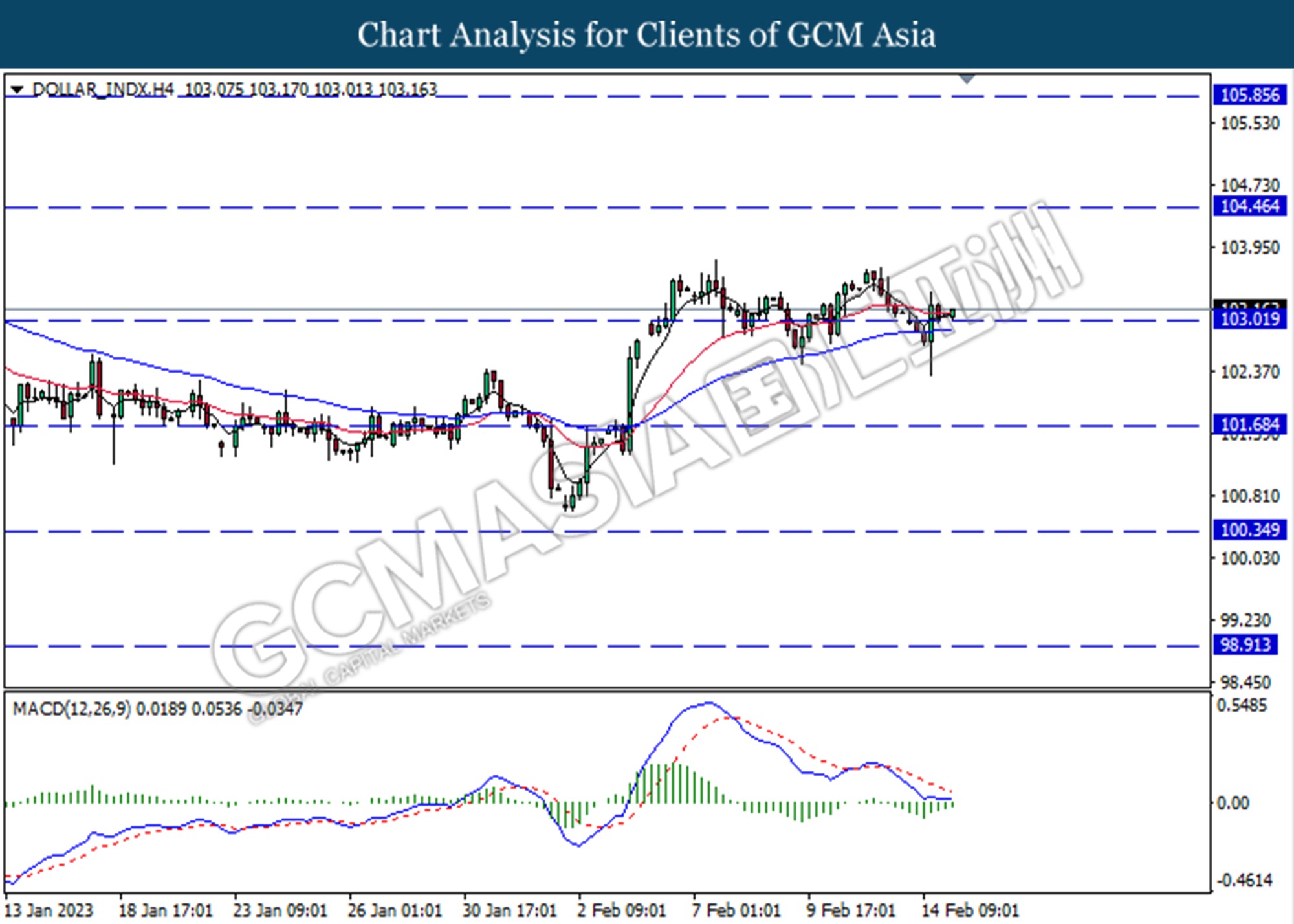Click the 100.030 price axis value
Viewport: 1294px width, 924px height.
click(1249, 558)
